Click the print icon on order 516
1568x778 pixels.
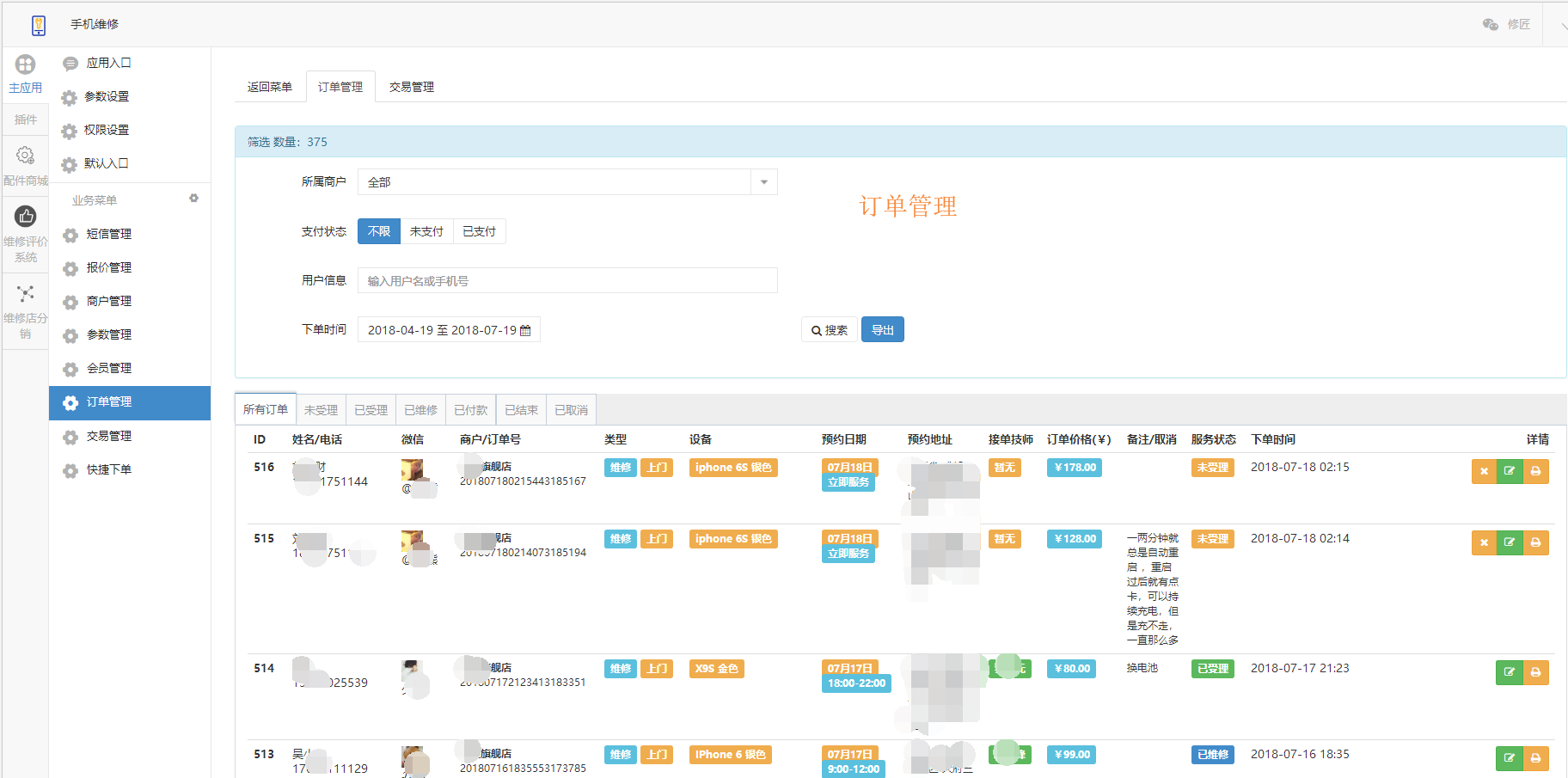click(1536, 471)
